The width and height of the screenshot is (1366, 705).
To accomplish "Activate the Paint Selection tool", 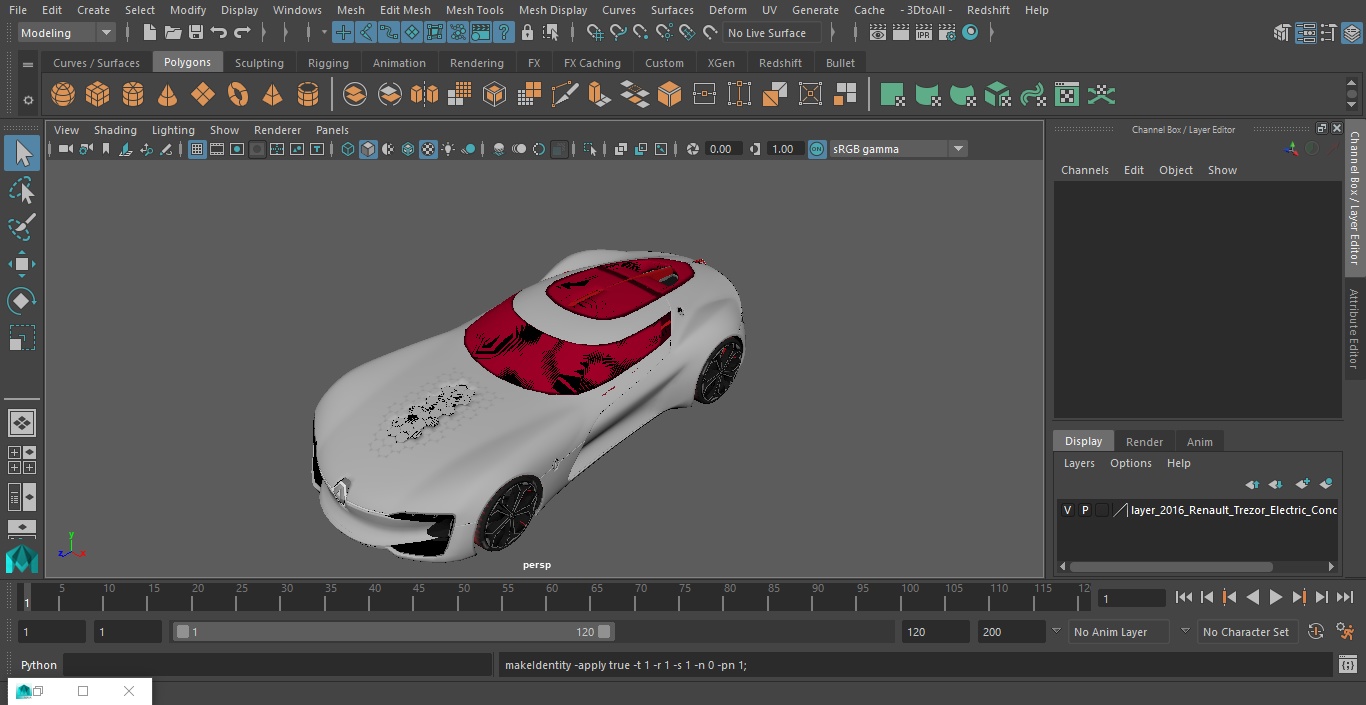I will (x=22, y=227).
